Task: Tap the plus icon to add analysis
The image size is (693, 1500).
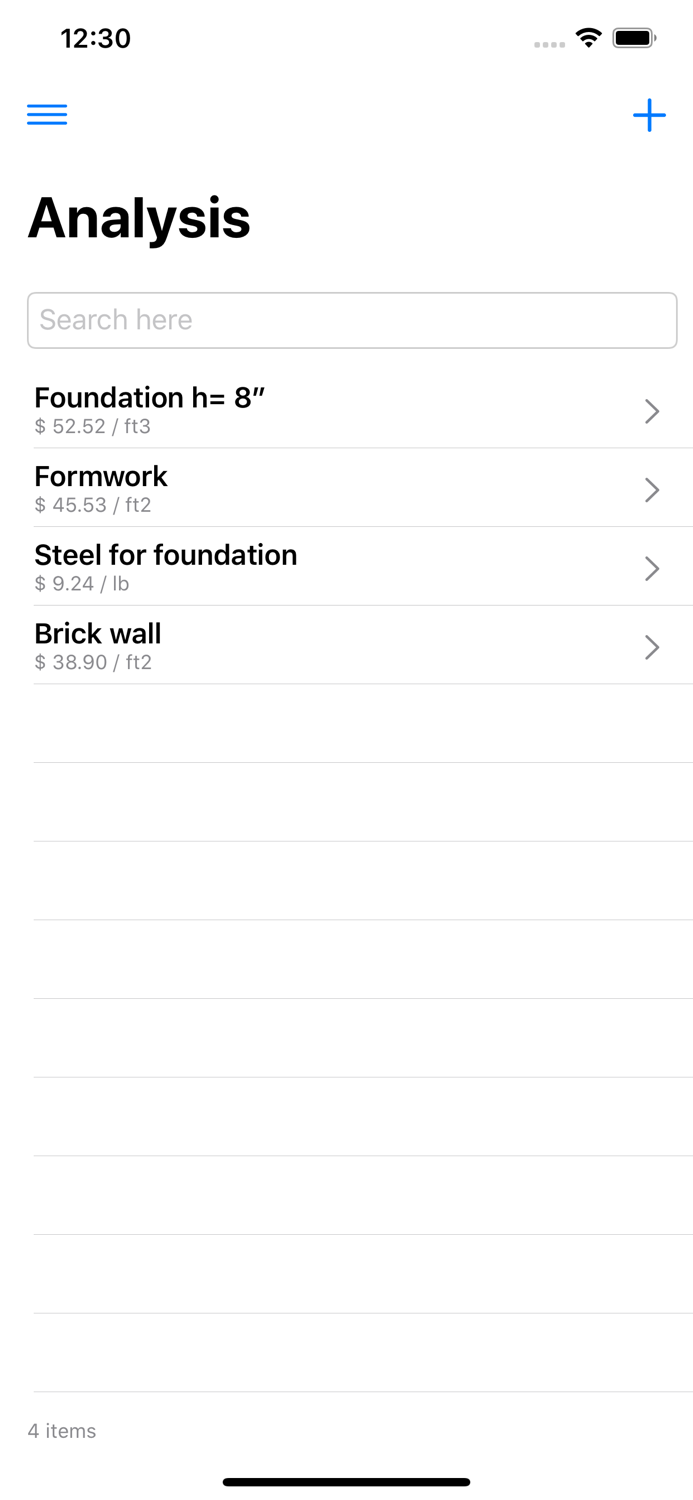Action: (649, 115)
